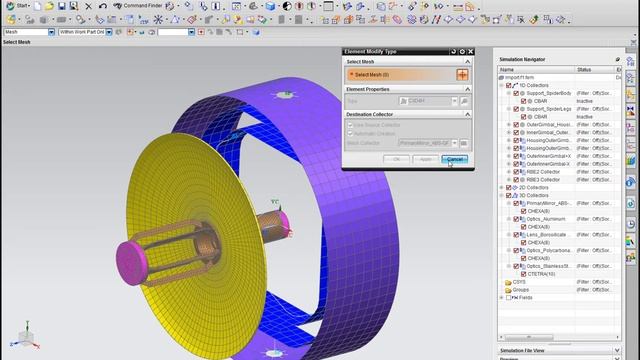Click the green up-arrow icon in second toolbar row
Viewport: 640px width, 360px height.
[x=534, y=19]
